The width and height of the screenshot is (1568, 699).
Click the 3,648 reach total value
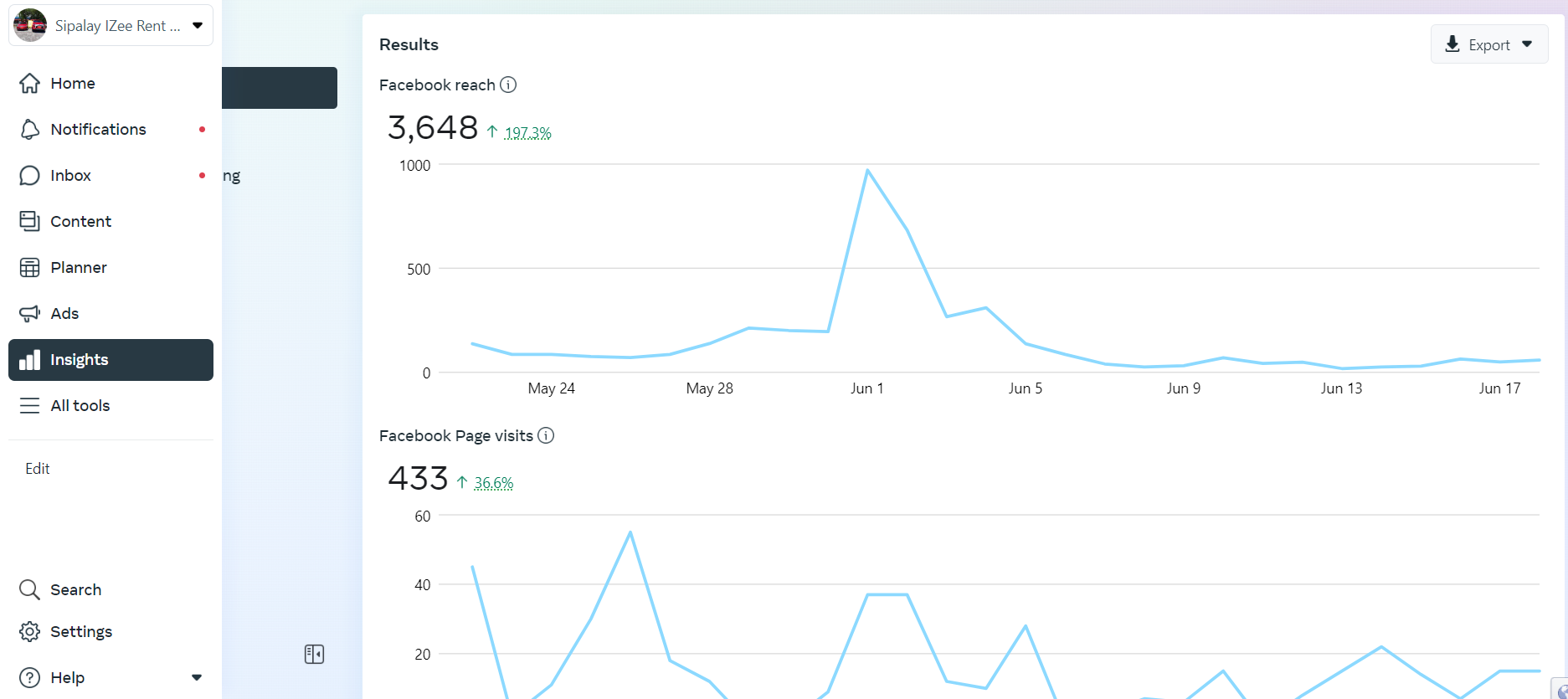pos(433,127)
